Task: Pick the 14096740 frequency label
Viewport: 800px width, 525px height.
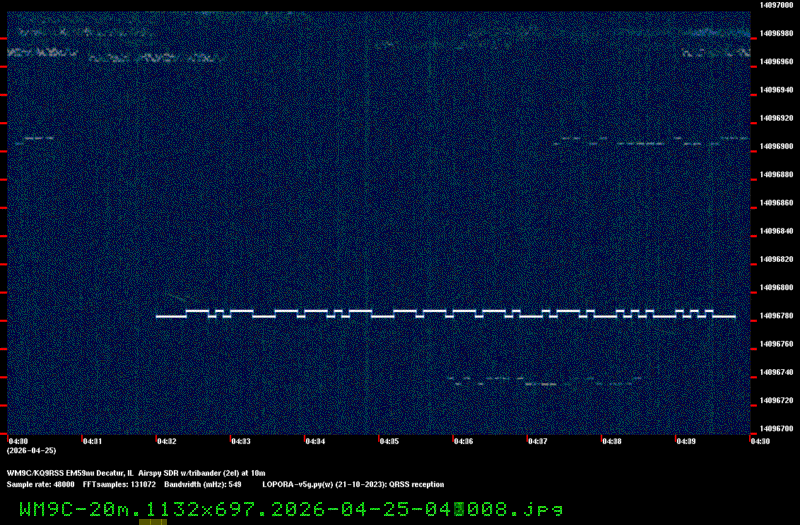Action: pos(777,372)
